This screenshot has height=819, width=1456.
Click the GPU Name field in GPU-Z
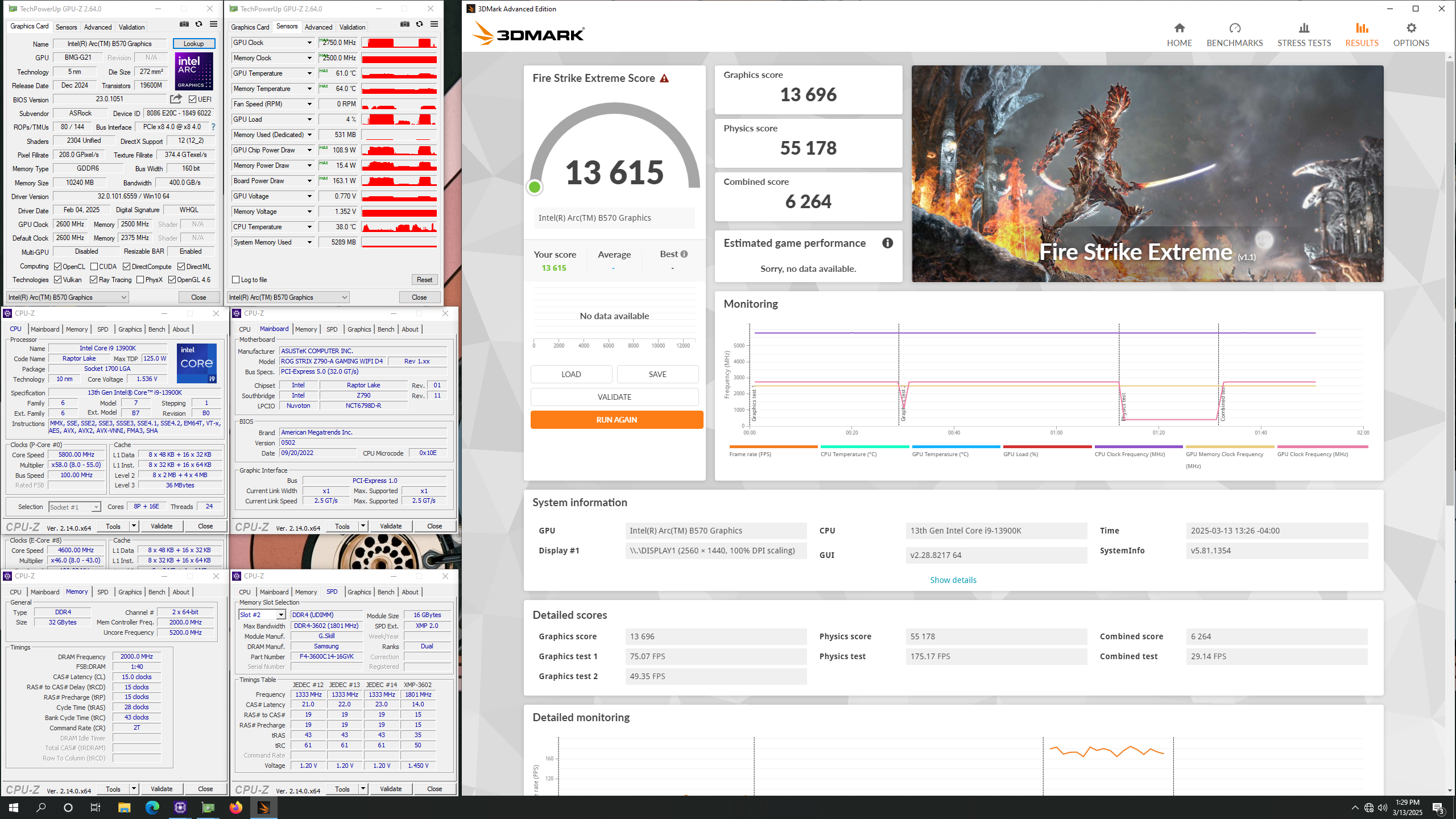pyautogui.click(x=110, y=44)
